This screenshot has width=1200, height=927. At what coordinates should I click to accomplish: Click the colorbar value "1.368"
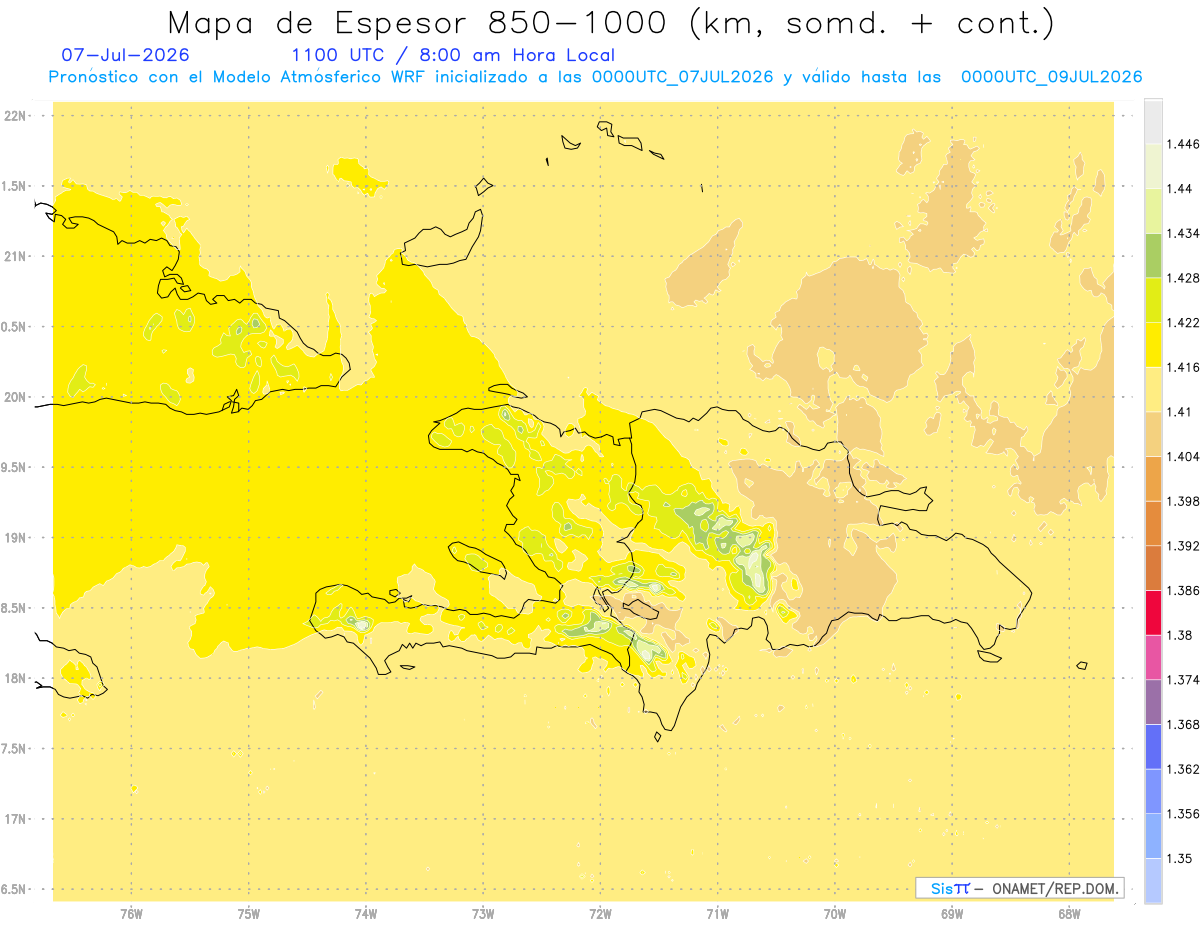click(1183, 724)
